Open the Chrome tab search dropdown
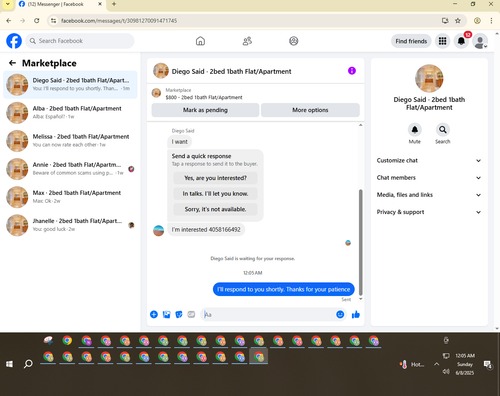The width and height of the screenshot is (500, 396). click(7, 4)
